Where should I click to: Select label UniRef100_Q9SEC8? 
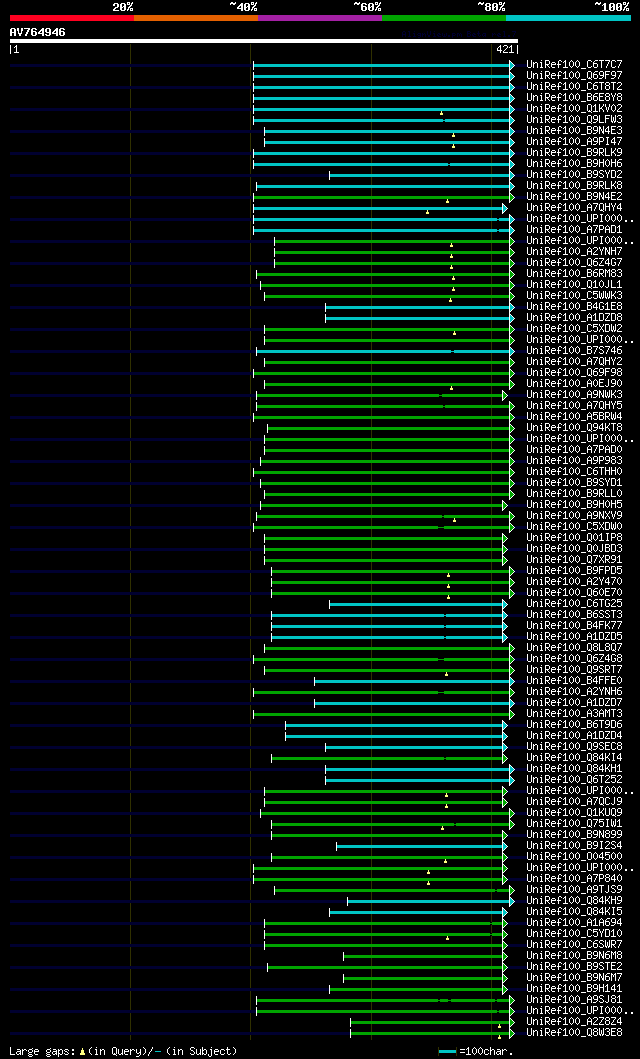click(x=575, y=747)
